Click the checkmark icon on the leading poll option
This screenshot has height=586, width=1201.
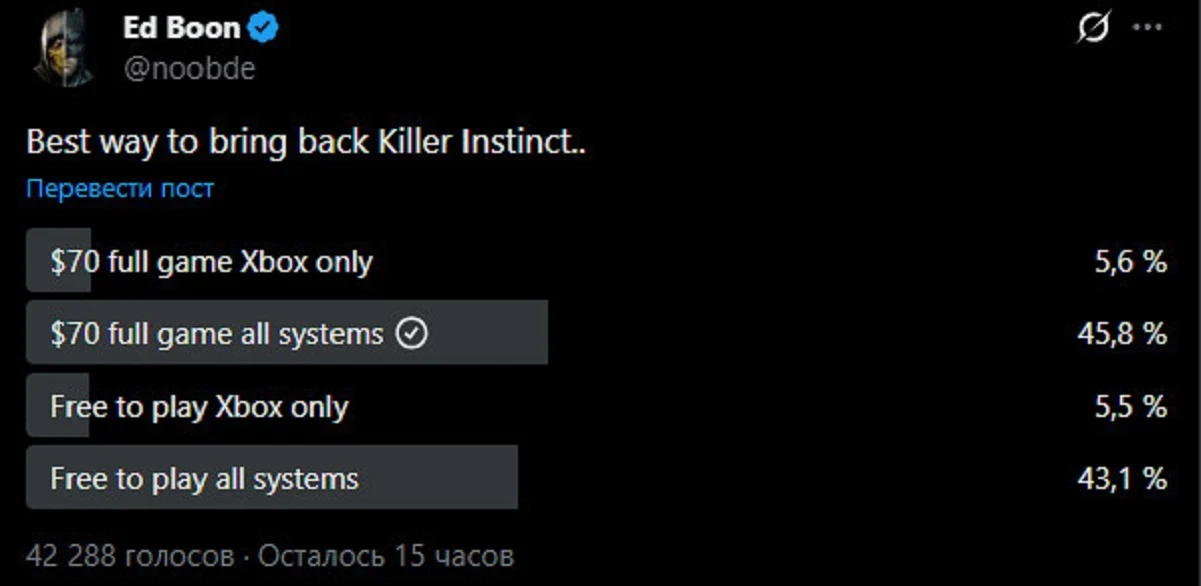pos(412,333)
